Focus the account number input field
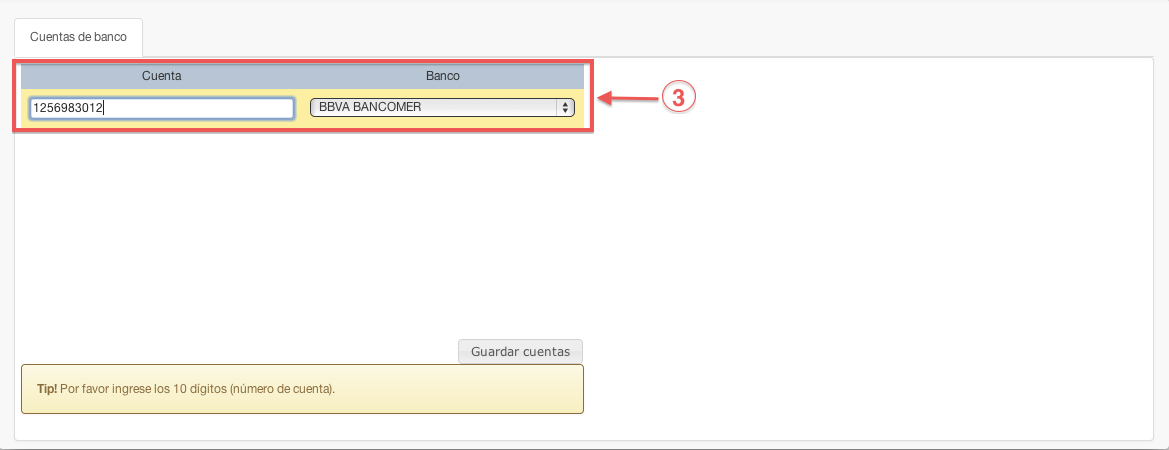The height and width of the screenshot is (450, 1169). pyautogui.click(x=162, y=108)
